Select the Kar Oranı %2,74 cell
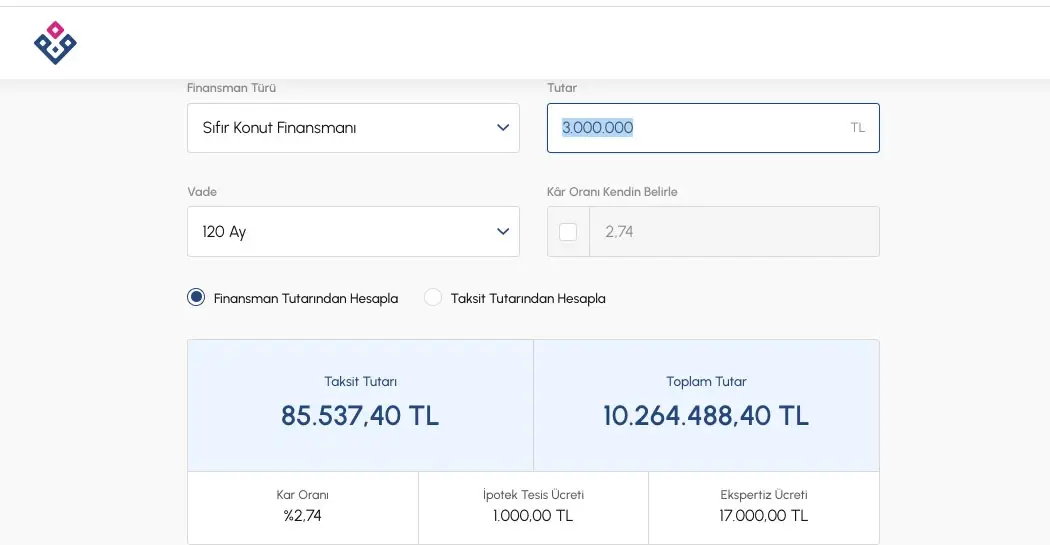Image resolution: width=1050 pixels, height=545 pixels. (x=302, y=507)
